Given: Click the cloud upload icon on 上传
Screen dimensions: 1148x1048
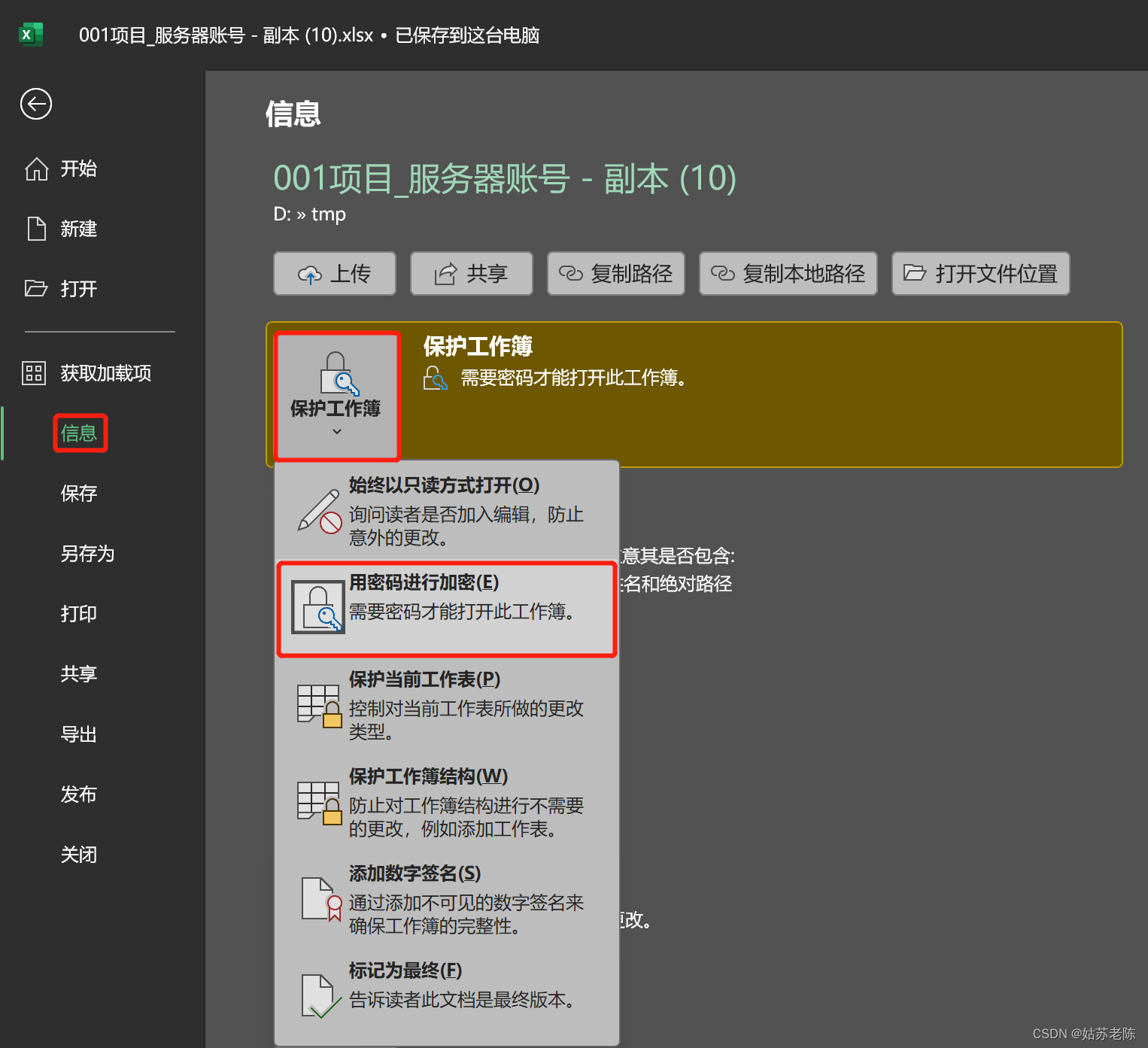Looking at the screenshot, I should coord(310,275).
